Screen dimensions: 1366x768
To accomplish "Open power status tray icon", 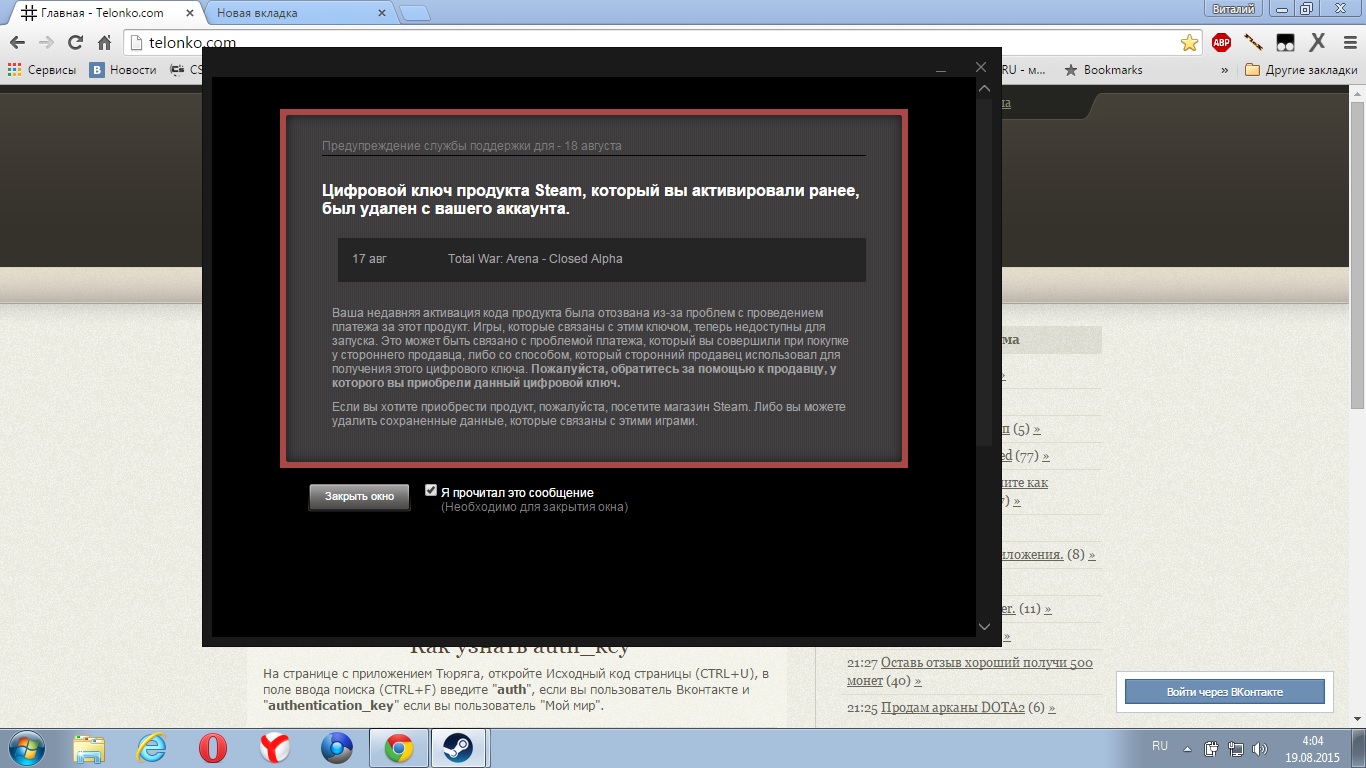I will click(x=1212, y=748).
